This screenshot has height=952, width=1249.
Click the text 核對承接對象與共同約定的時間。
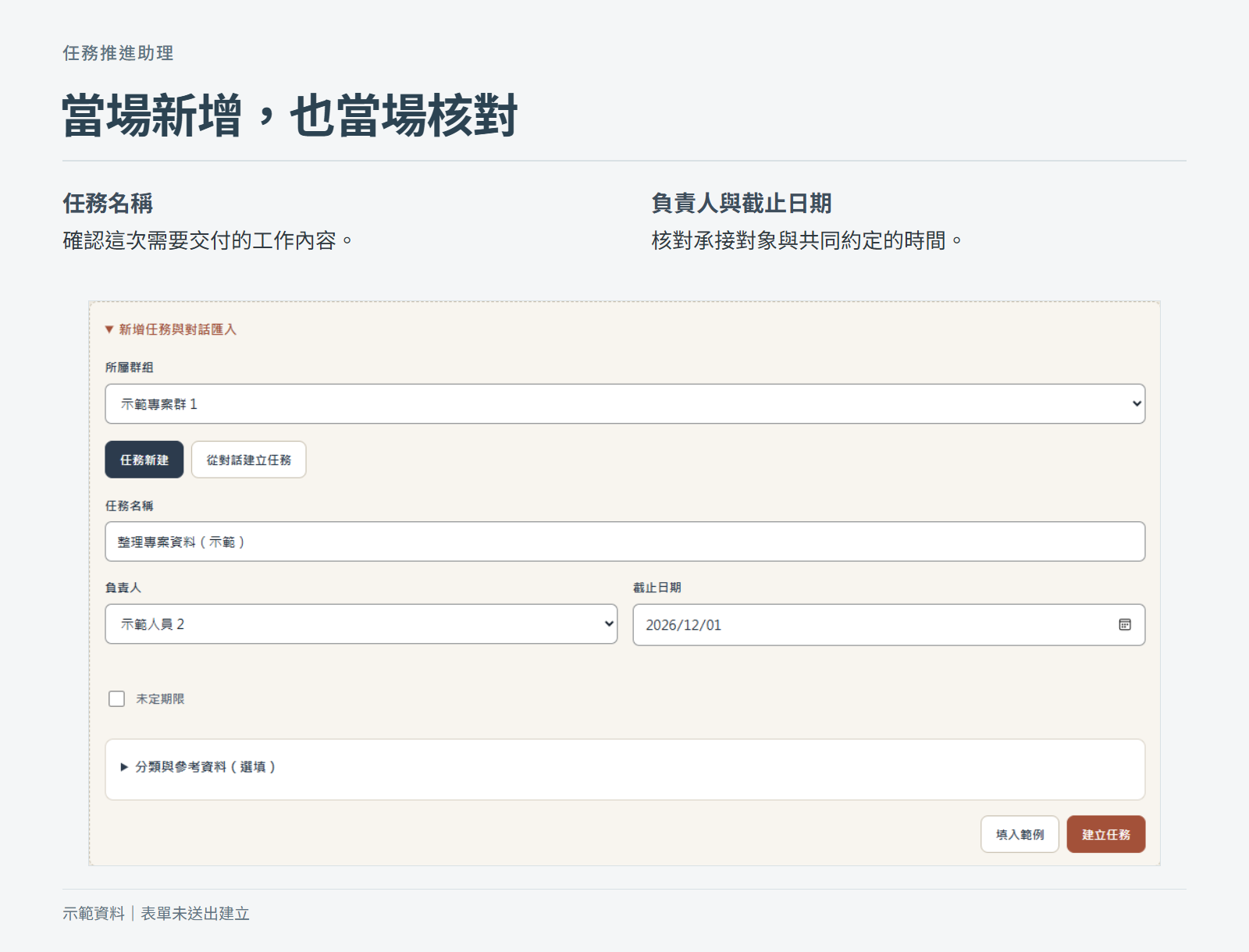807,240
